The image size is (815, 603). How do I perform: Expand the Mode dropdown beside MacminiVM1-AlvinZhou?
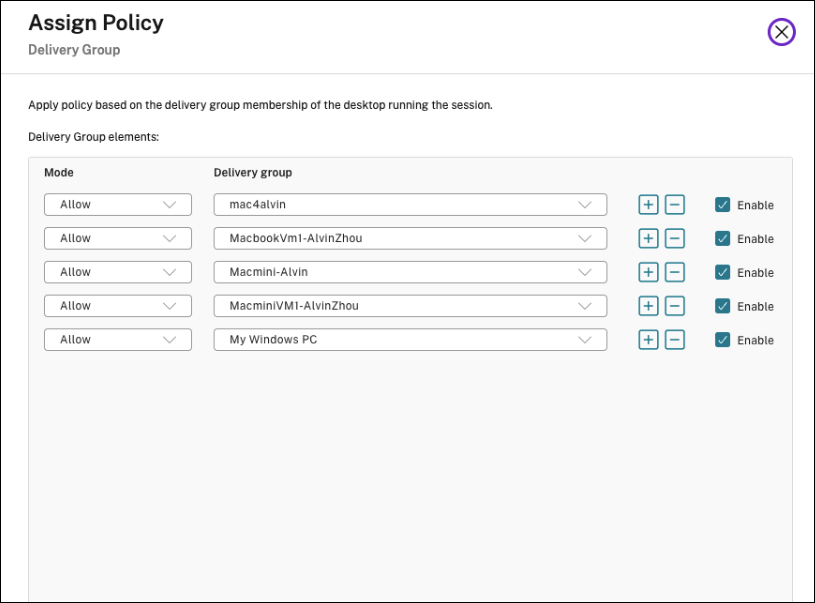[x=118, y=306]
